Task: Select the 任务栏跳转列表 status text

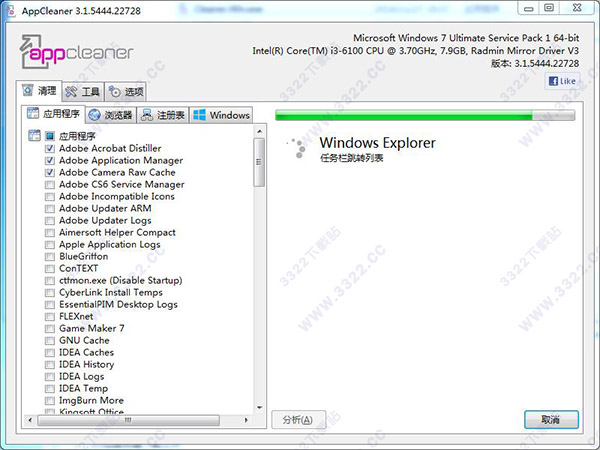Action: [352, 158]
